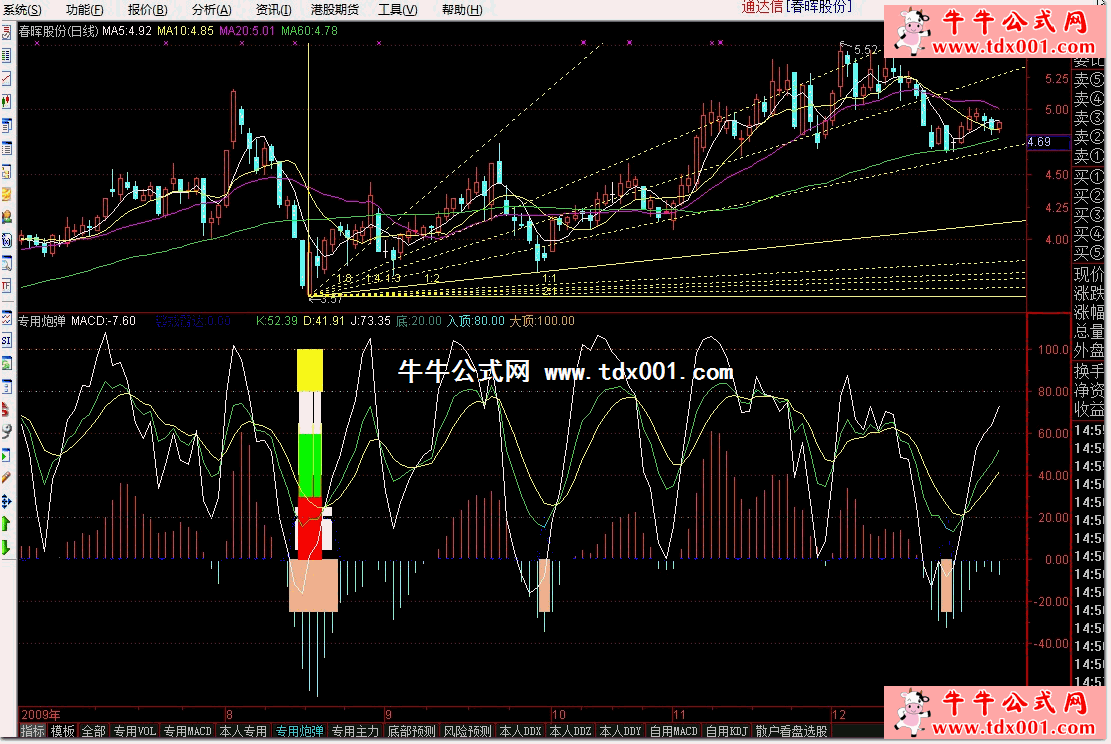The image size is (1111, 744).
Task: Select the 底部预测 indicator tab
Action: [412, 731]
